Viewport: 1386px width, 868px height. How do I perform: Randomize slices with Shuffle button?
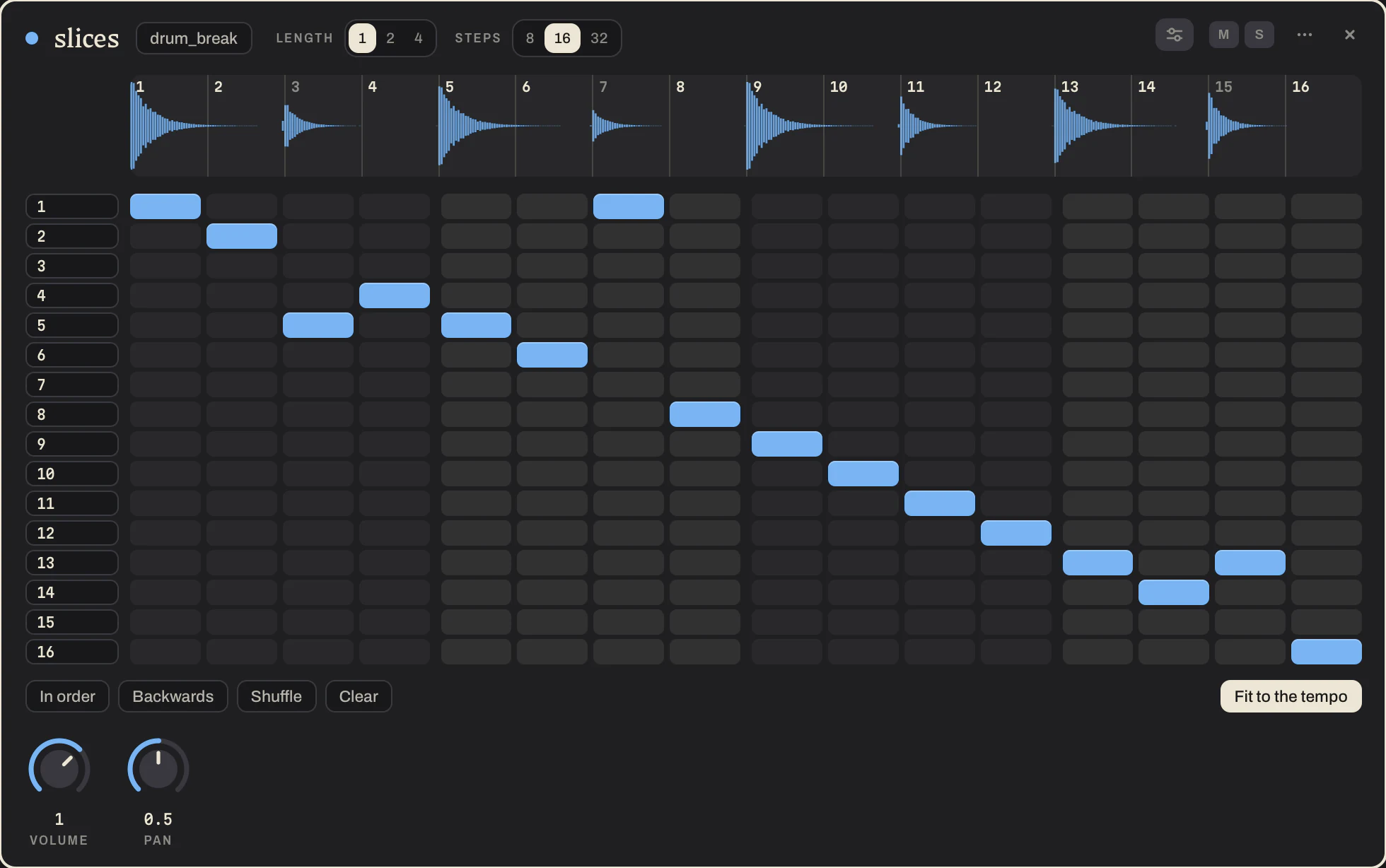pos(276,696)
